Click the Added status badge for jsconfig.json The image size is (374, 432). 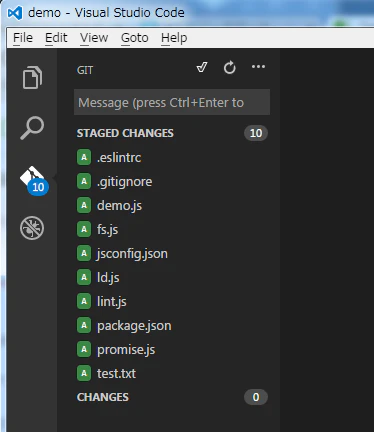tap(84, 253)
